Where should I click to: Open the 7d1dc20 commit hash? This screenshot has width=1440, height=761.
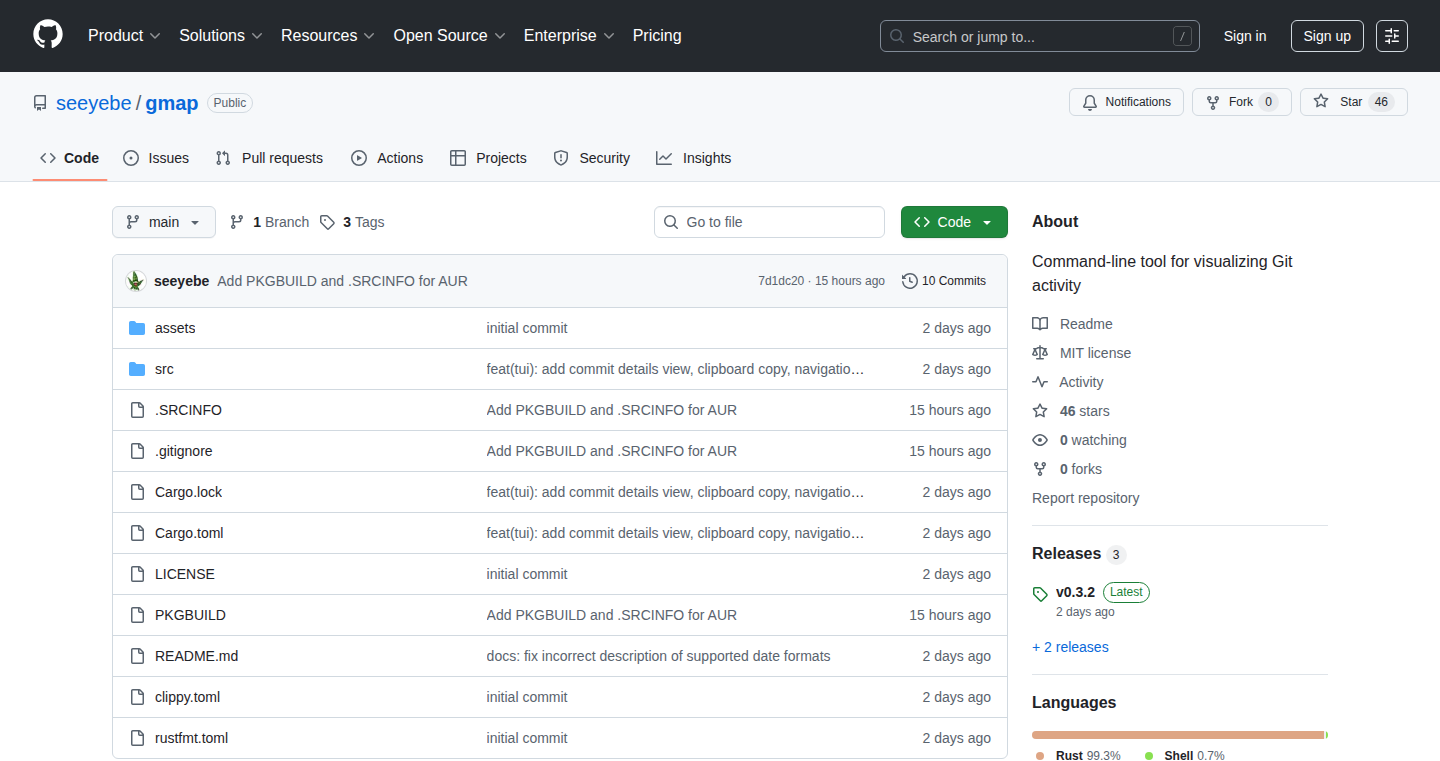click(x=780, y=281)
